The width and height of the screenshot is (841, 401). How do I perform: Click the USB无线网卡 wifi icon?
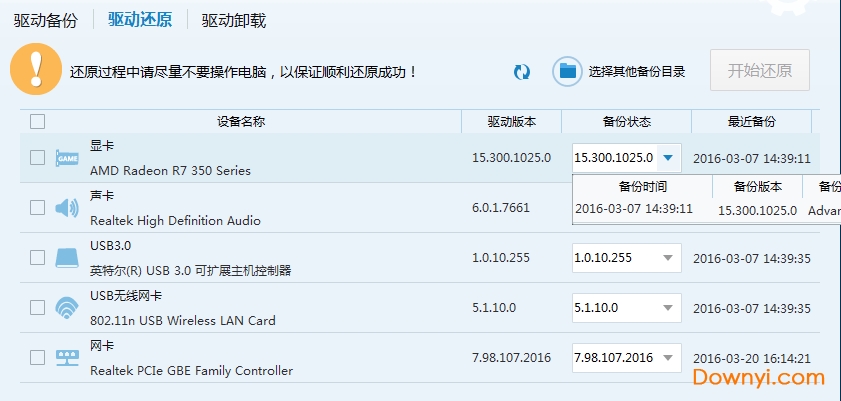[x=67, y=308]
